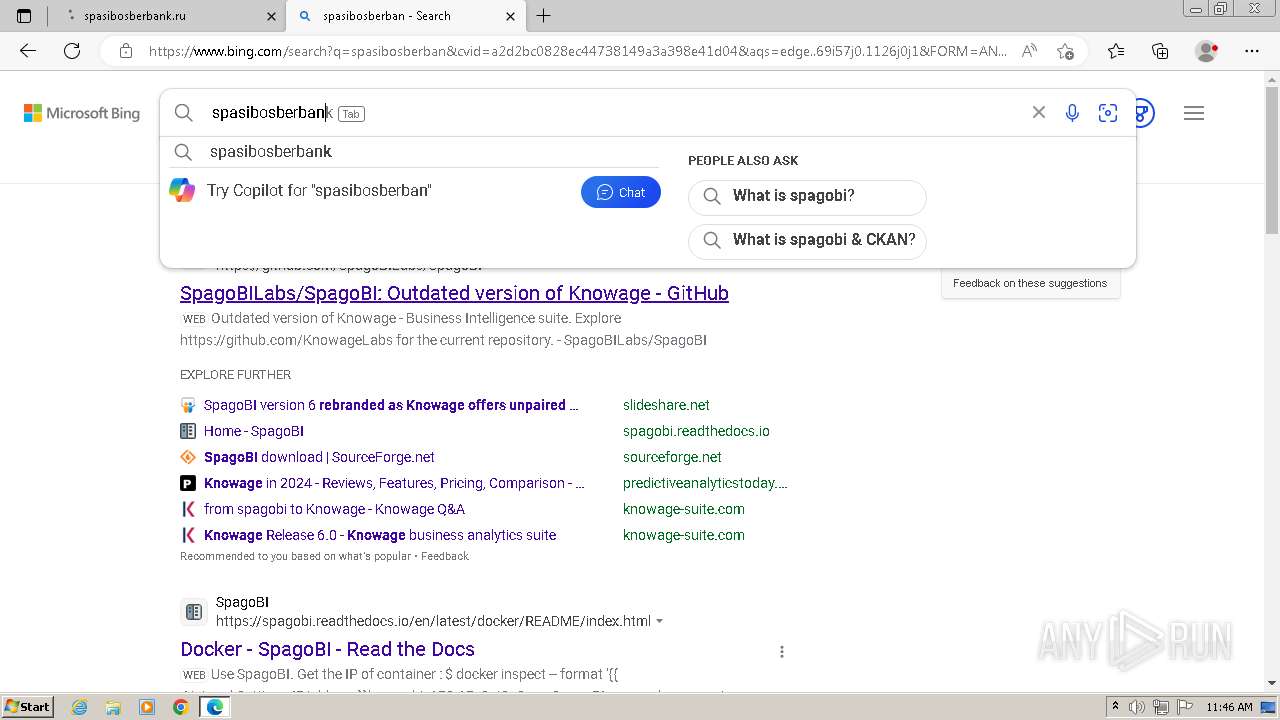Viewport: 1280px width, 720px height.
Task: Close the spasibosberbank.ru tab
Action: pos(271,16)
